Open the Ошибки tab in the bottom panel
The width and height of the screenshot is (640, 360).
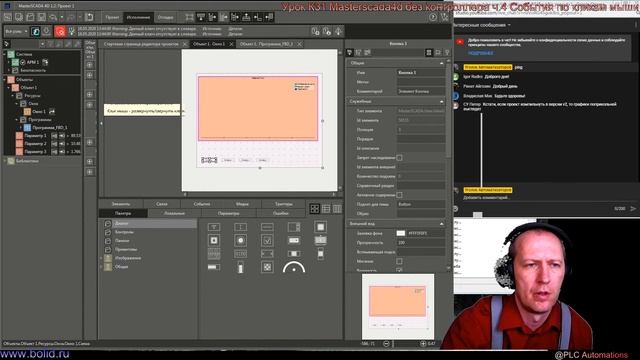(x=280, y=213)
